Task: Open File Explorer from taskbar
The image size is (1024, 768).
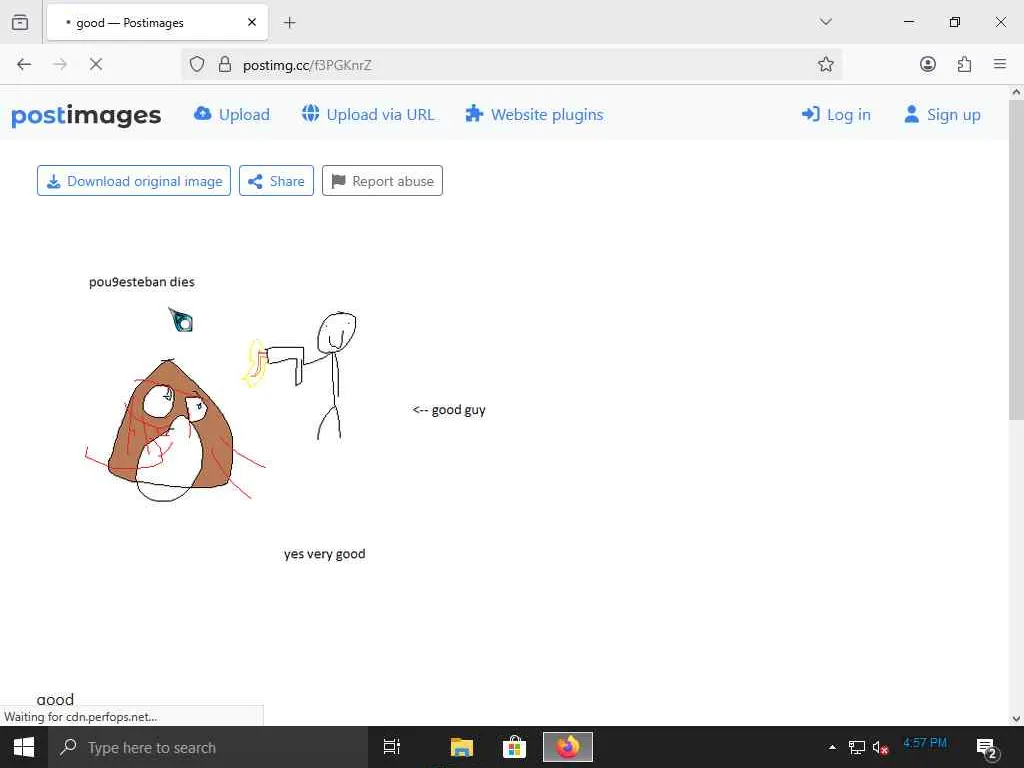Action: (x=461, y=747)
